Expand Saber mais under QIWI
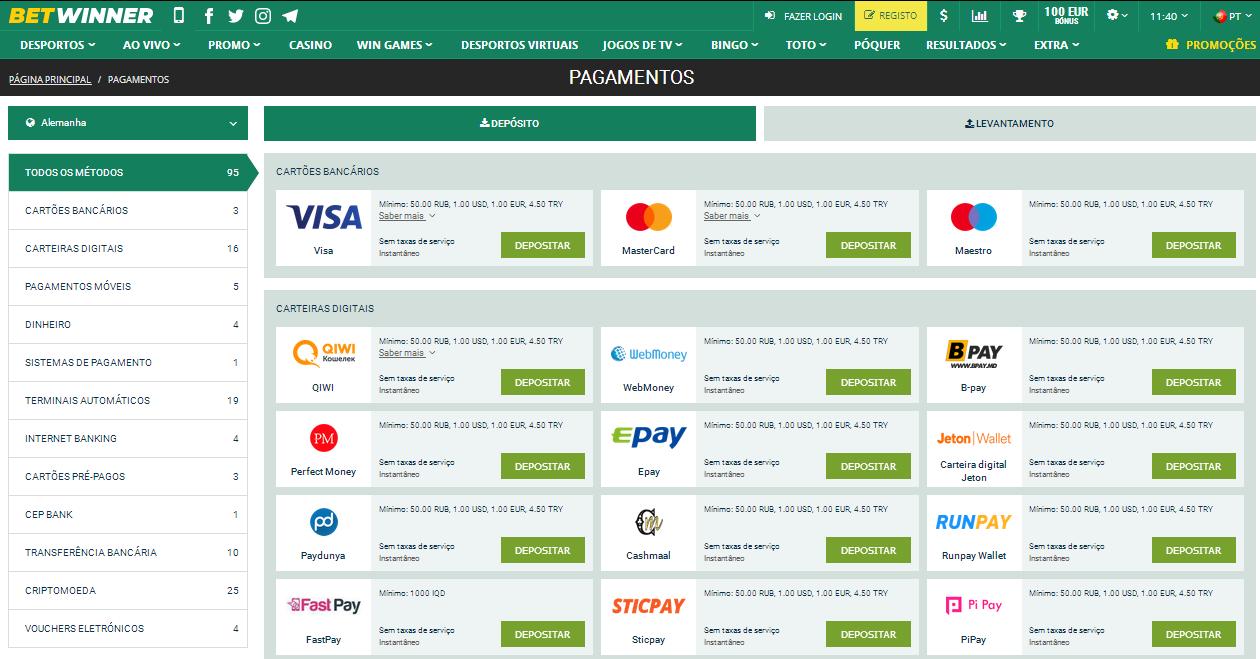The width and height of the screenshot is (1260, 659). click(407, 353)
